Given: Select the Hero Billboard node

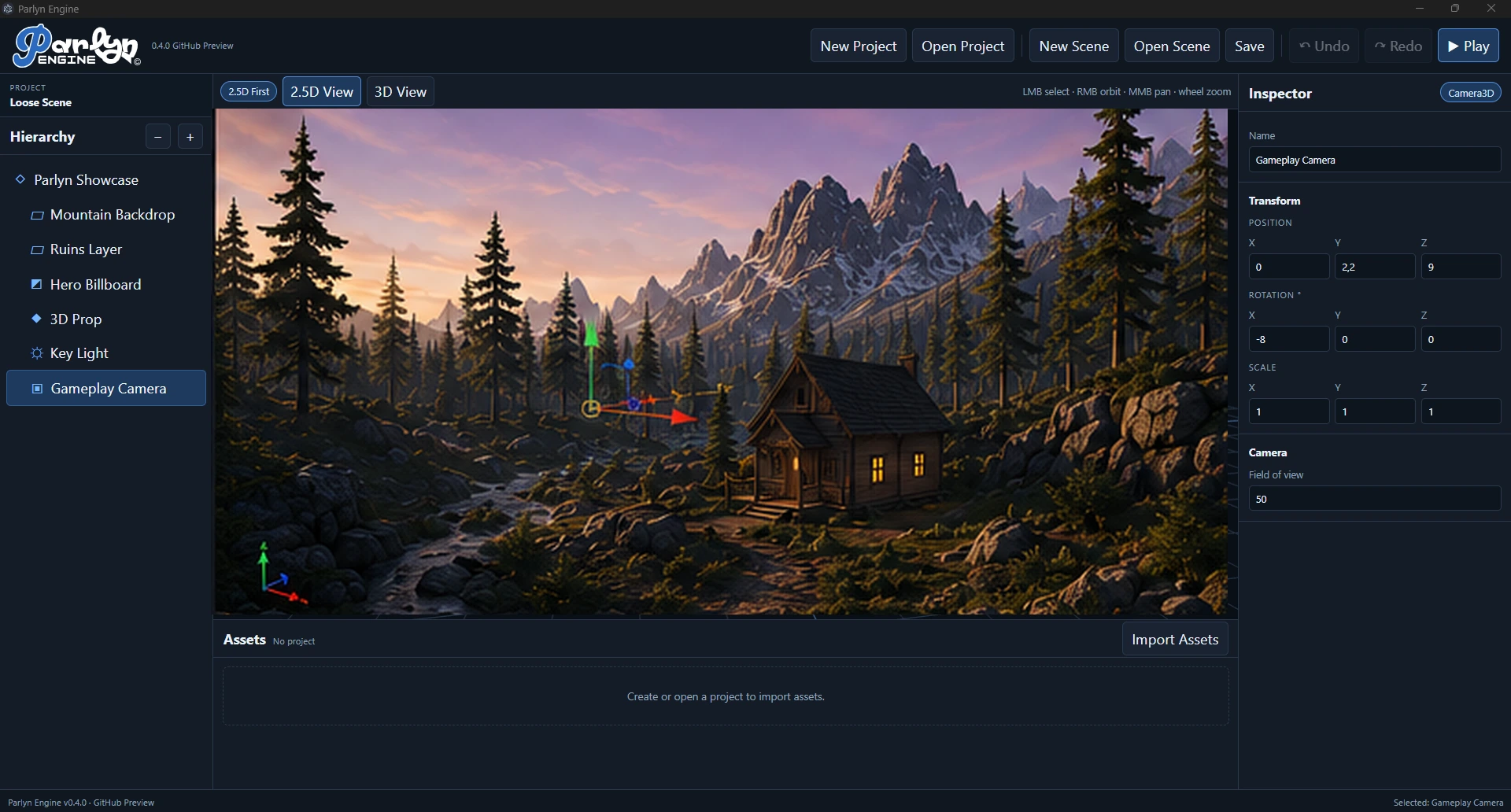Looking at the screenshot, I should 106,284.
